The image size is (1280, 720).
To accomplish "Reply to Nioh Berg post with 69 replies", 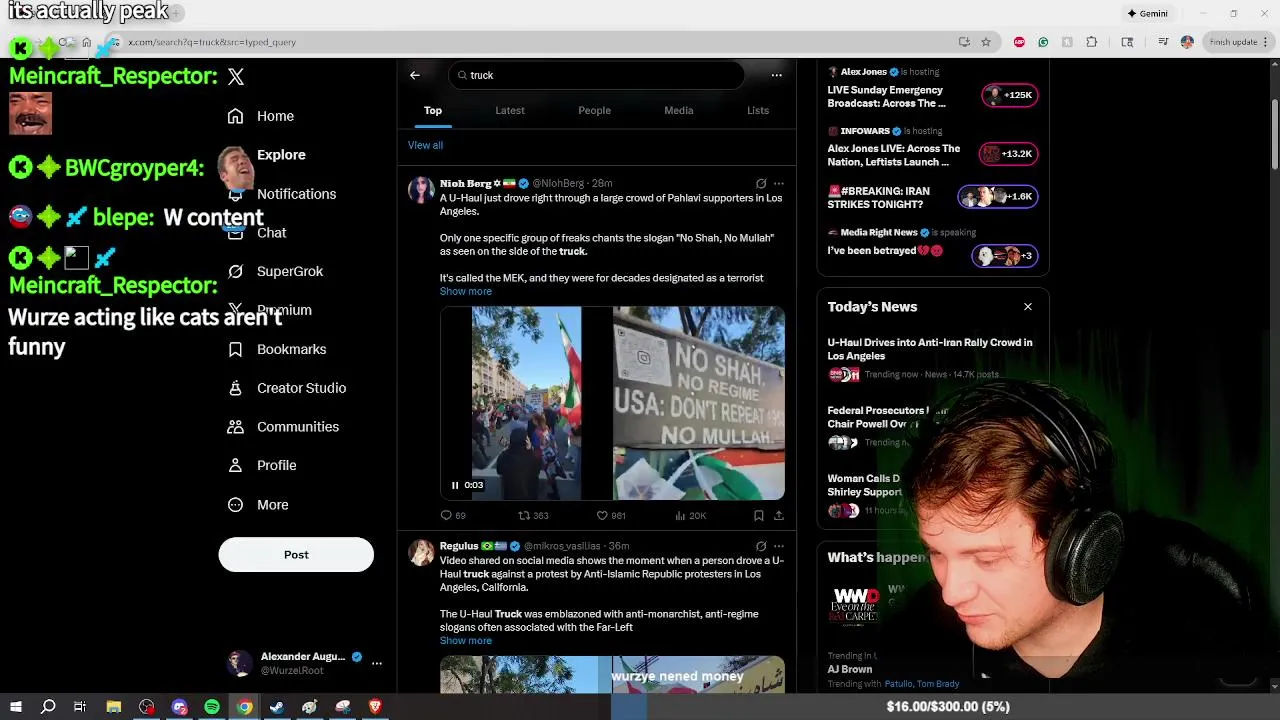I will [453, 516].
